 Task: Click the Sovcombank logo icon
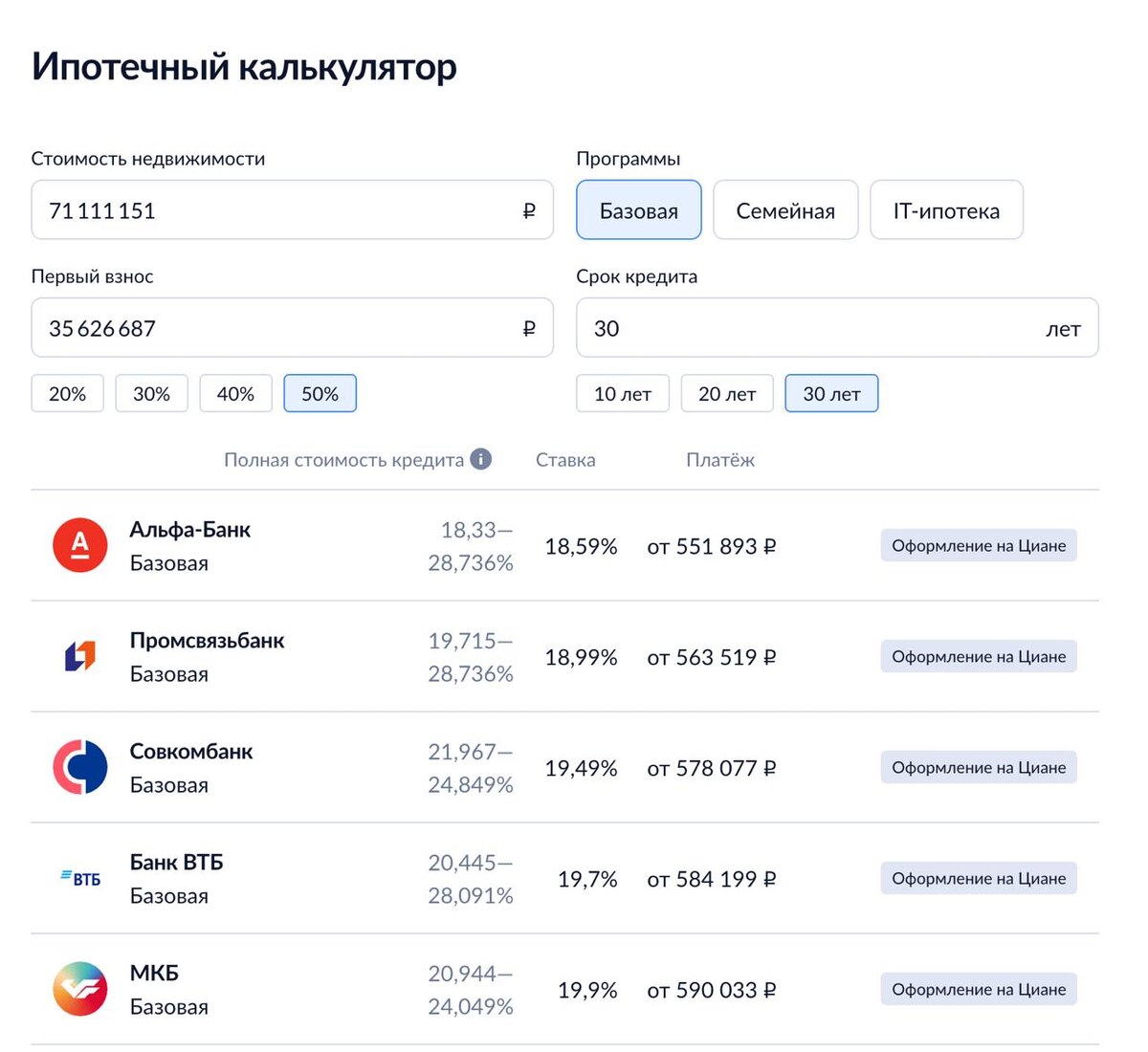click(x=80, y=767)
